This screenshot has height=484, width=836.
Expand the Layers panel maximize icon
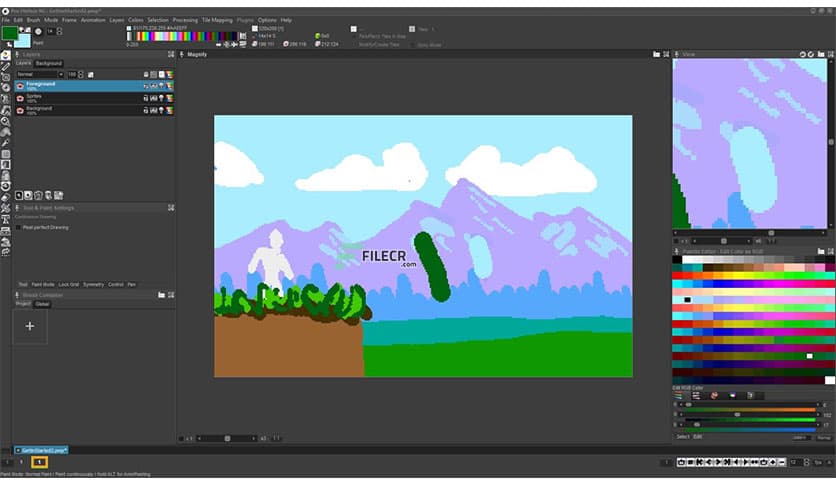(x=171, y=54)
